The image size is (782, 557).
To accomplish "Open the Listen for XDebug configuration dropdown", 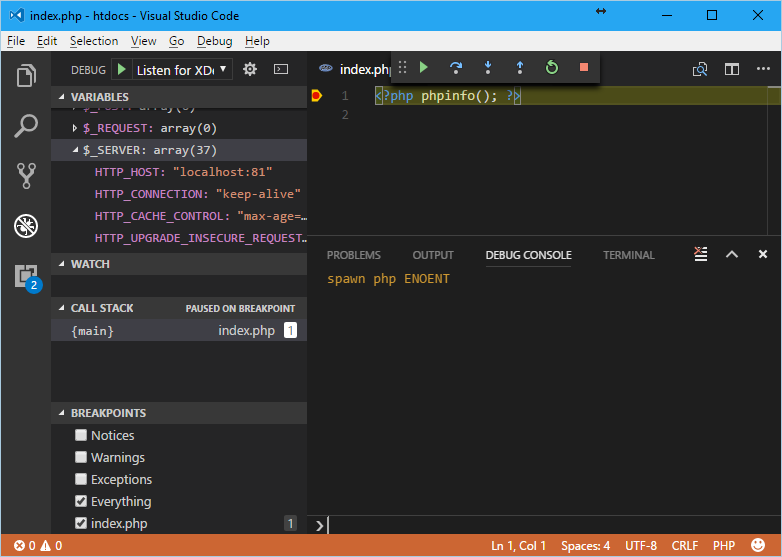I will (182, 69).
